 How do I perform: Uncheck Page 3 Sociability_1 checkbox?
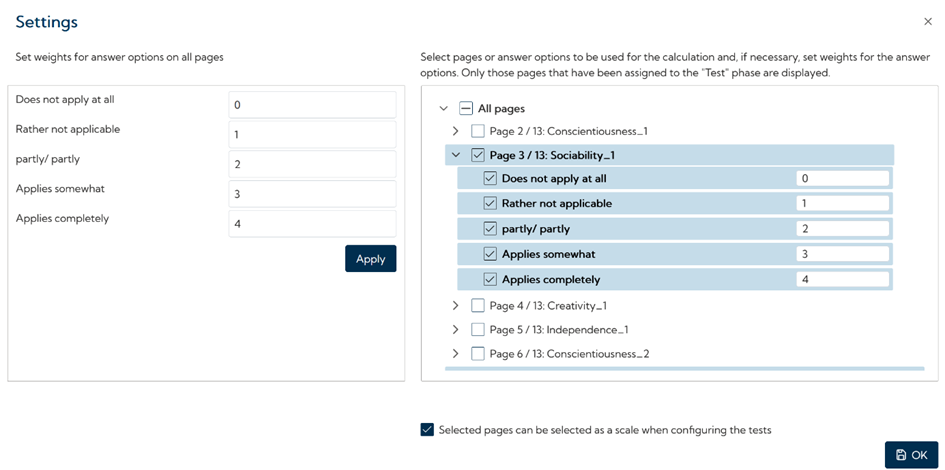tap(478, 155)
